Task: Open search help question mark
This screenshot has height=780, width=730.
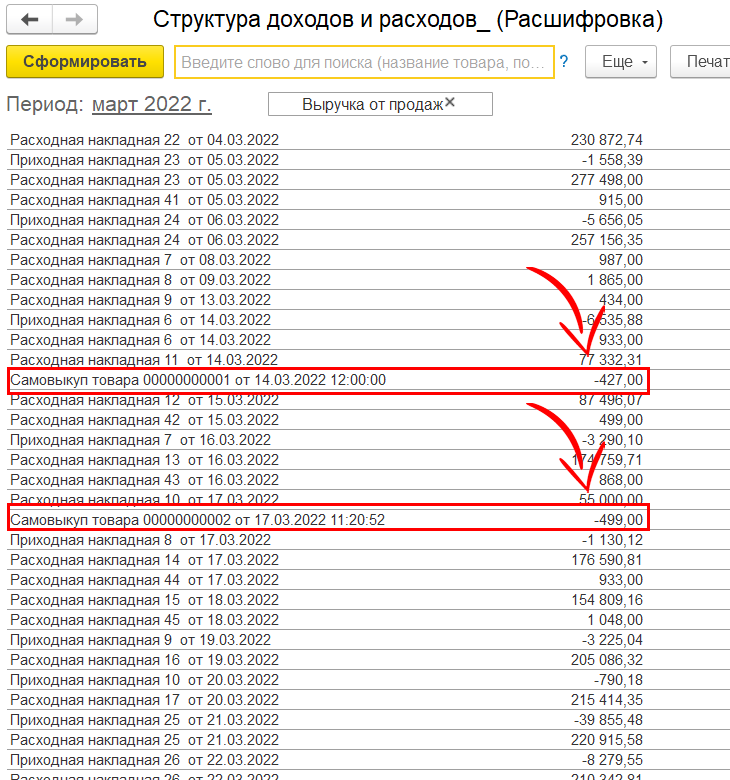Action: coord(564,62)
